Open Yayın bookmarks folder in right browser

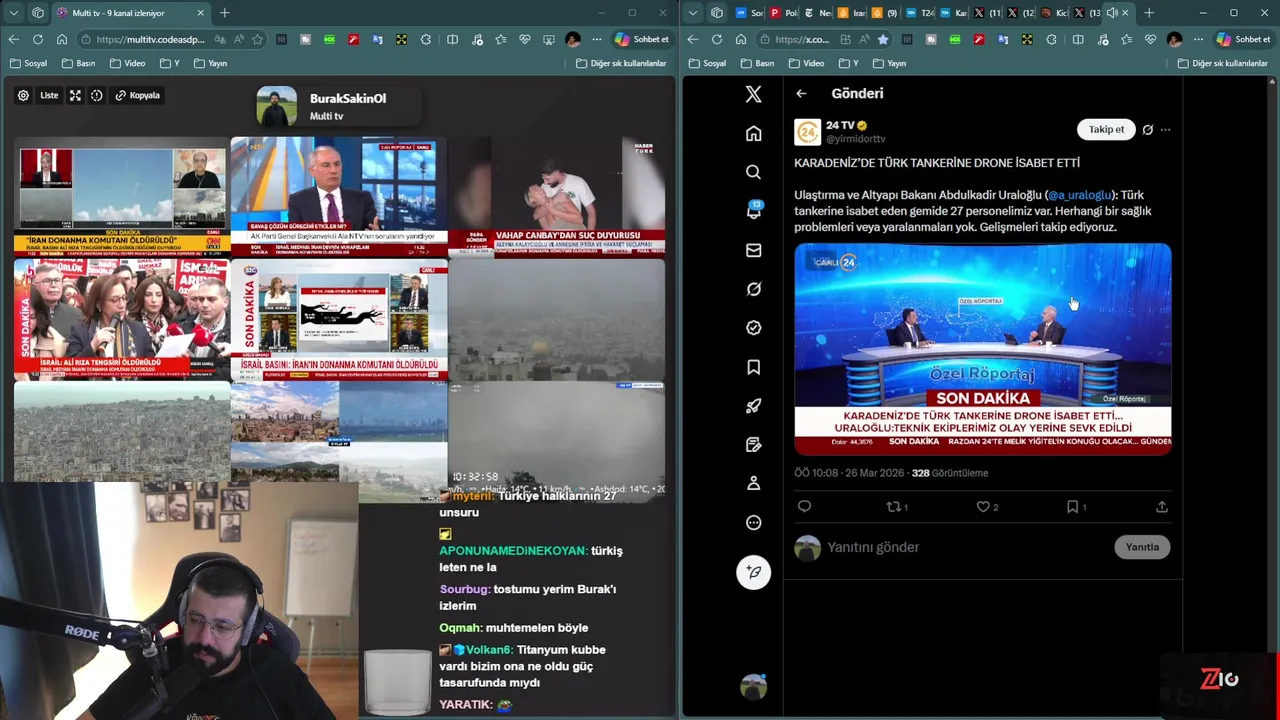pos(889,63)
